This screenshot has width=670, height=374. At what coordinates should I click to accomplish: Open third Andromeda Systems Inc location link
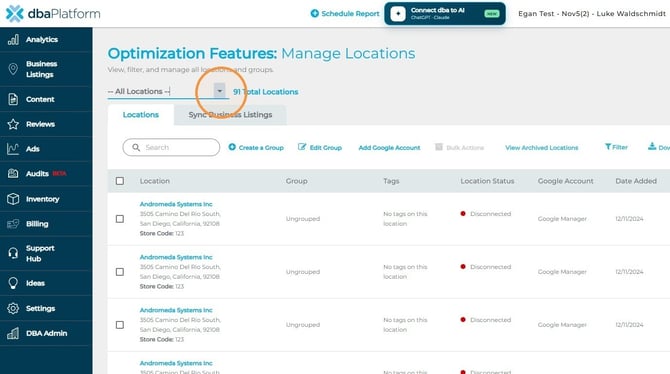click(x=176, y=310)
